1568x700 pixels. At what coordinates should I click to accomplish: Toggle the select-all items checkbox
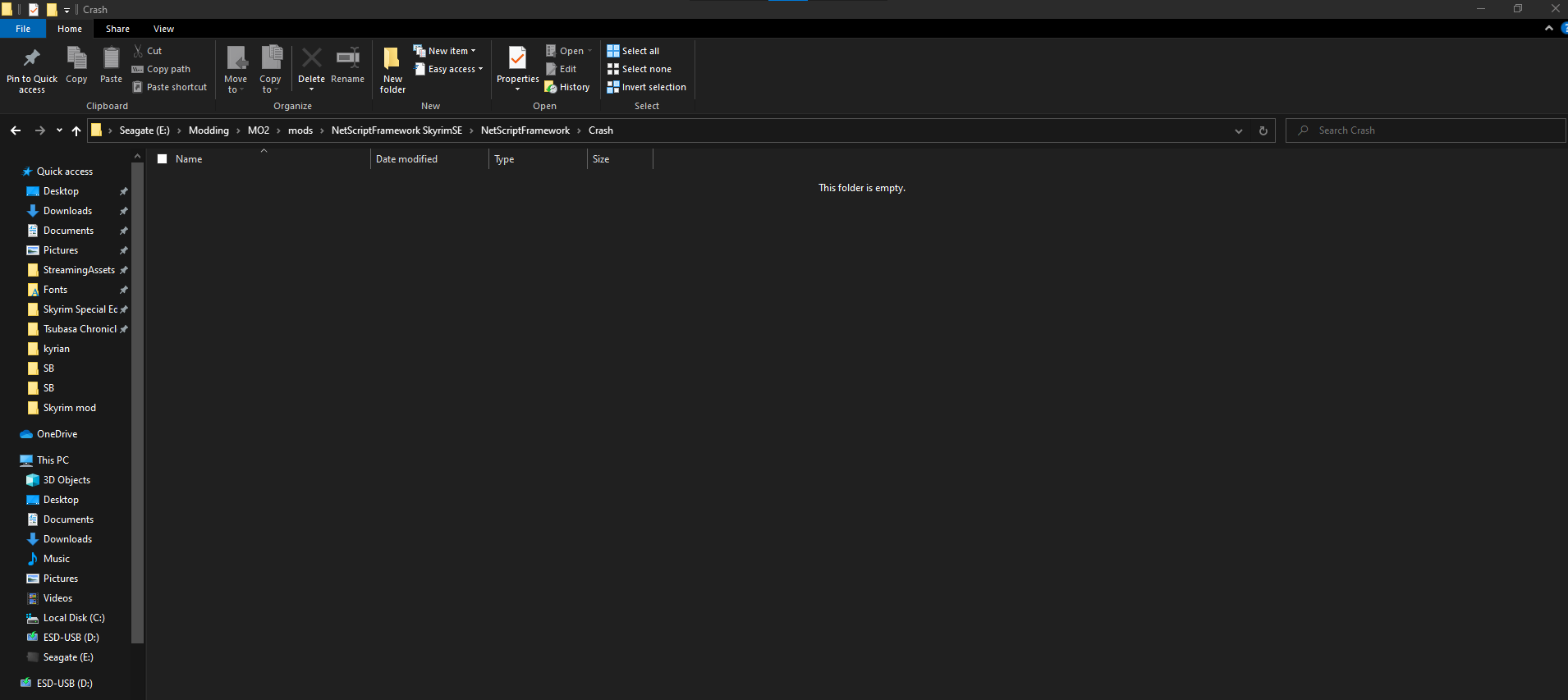(x=163, y=159)
